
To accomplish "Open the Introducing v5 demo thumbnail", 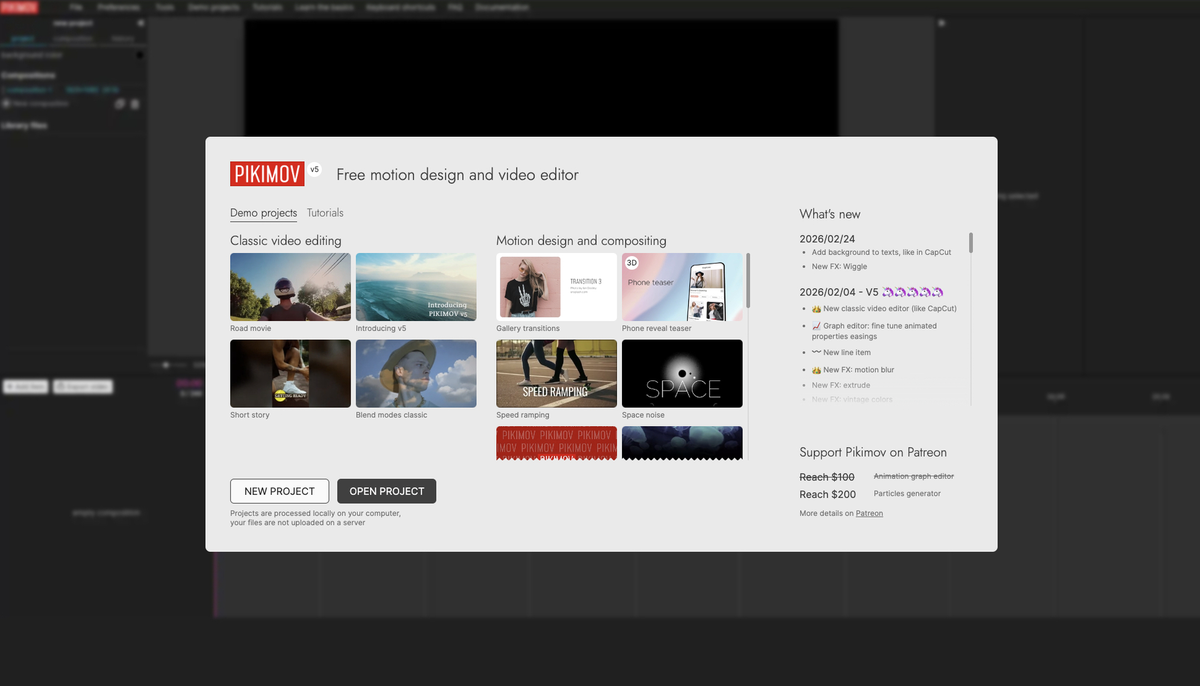I will [416, 286].
